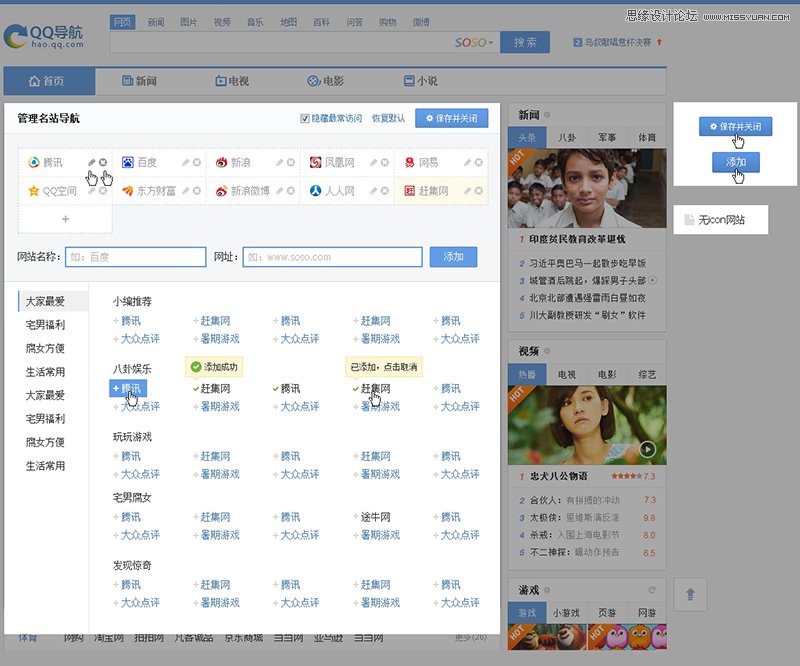Remove the 东方财富 tile with its X icon
Viewport: 800px width, 666px height.
click(x=197, y=190)
